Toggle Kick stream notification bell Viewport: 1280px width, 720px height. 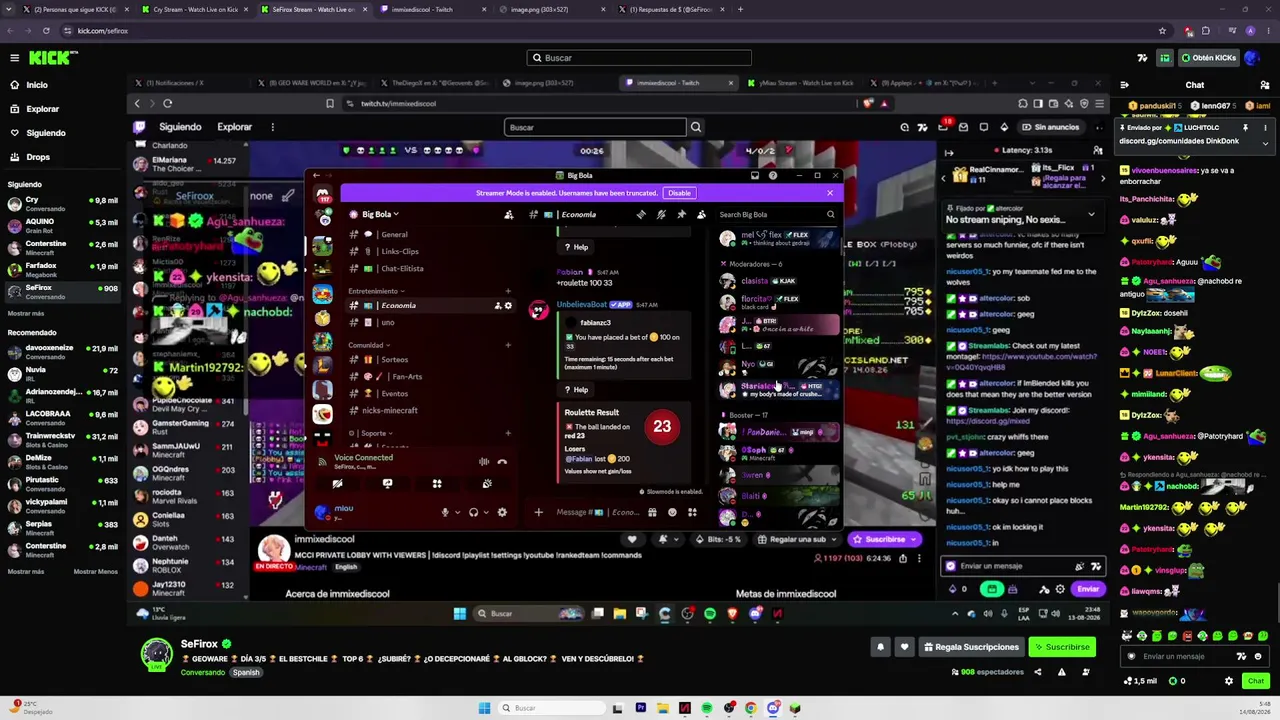[x=881, y=647]
